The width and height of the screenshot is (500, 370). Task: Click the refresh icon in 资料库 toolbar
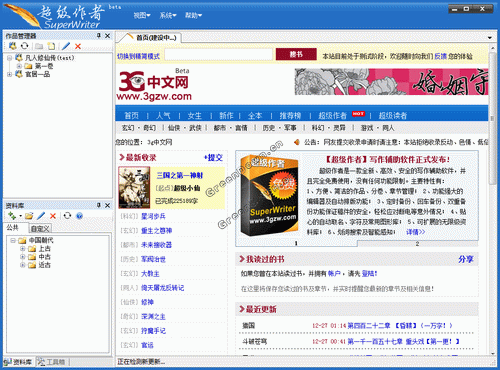pos(68,216)
